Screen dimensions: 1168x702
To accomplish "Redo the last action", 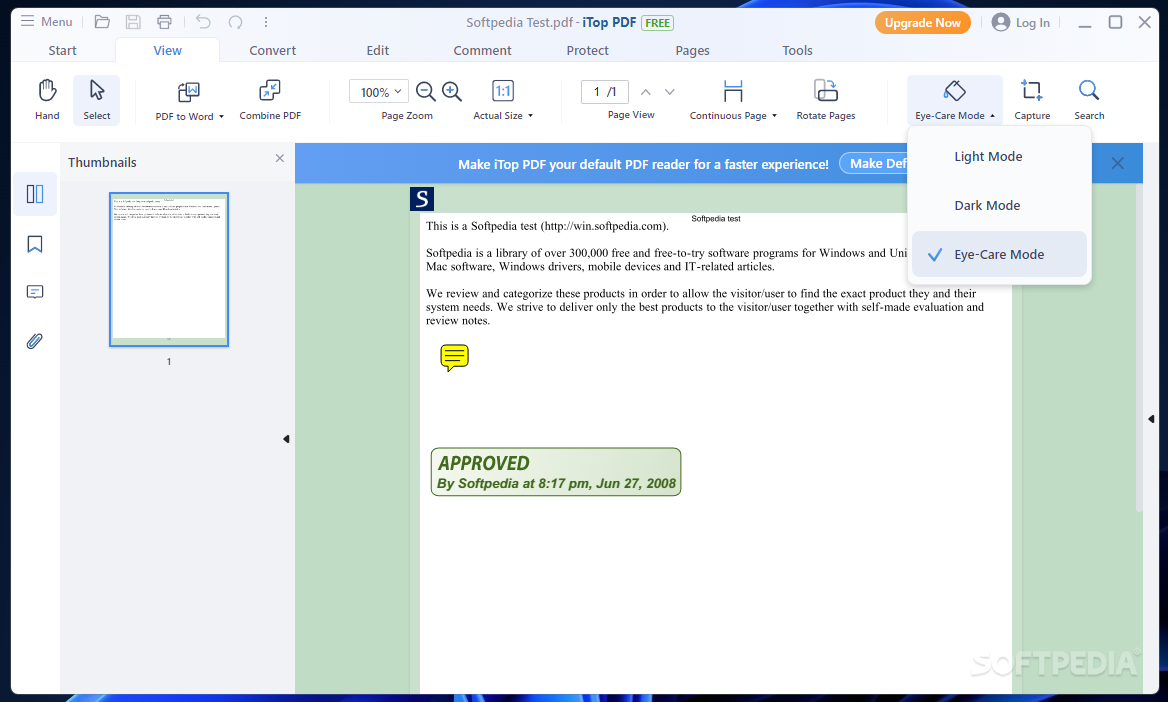I will pyautogui.click(x=235, y=22).
